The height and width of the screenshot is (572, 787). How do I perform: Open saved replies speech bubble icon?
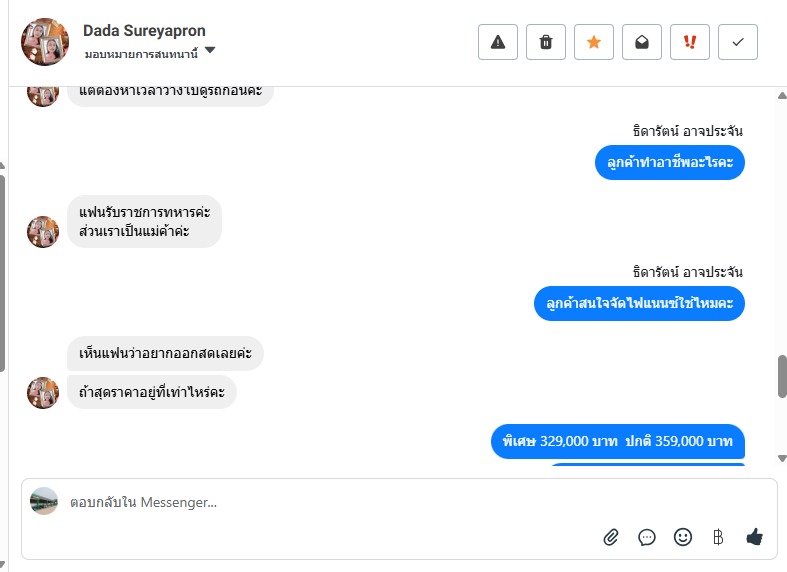click(x=647, y=537)
